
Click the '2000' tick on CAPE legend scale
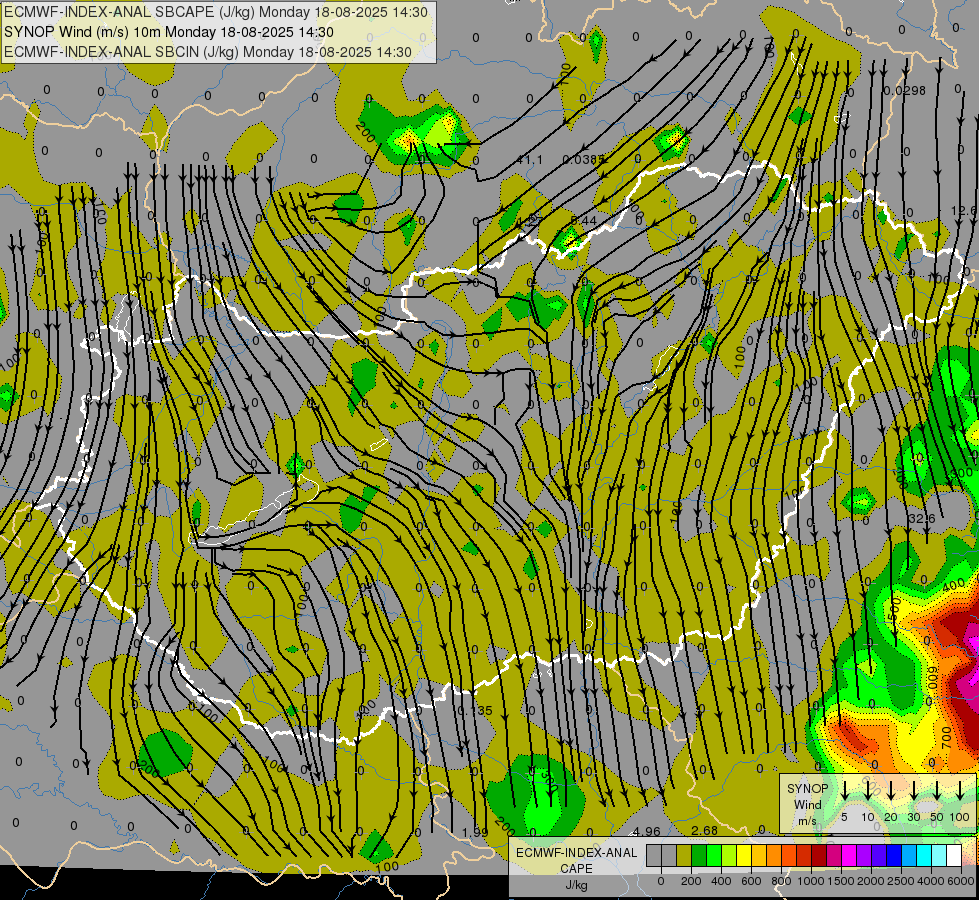click(870, 881)
